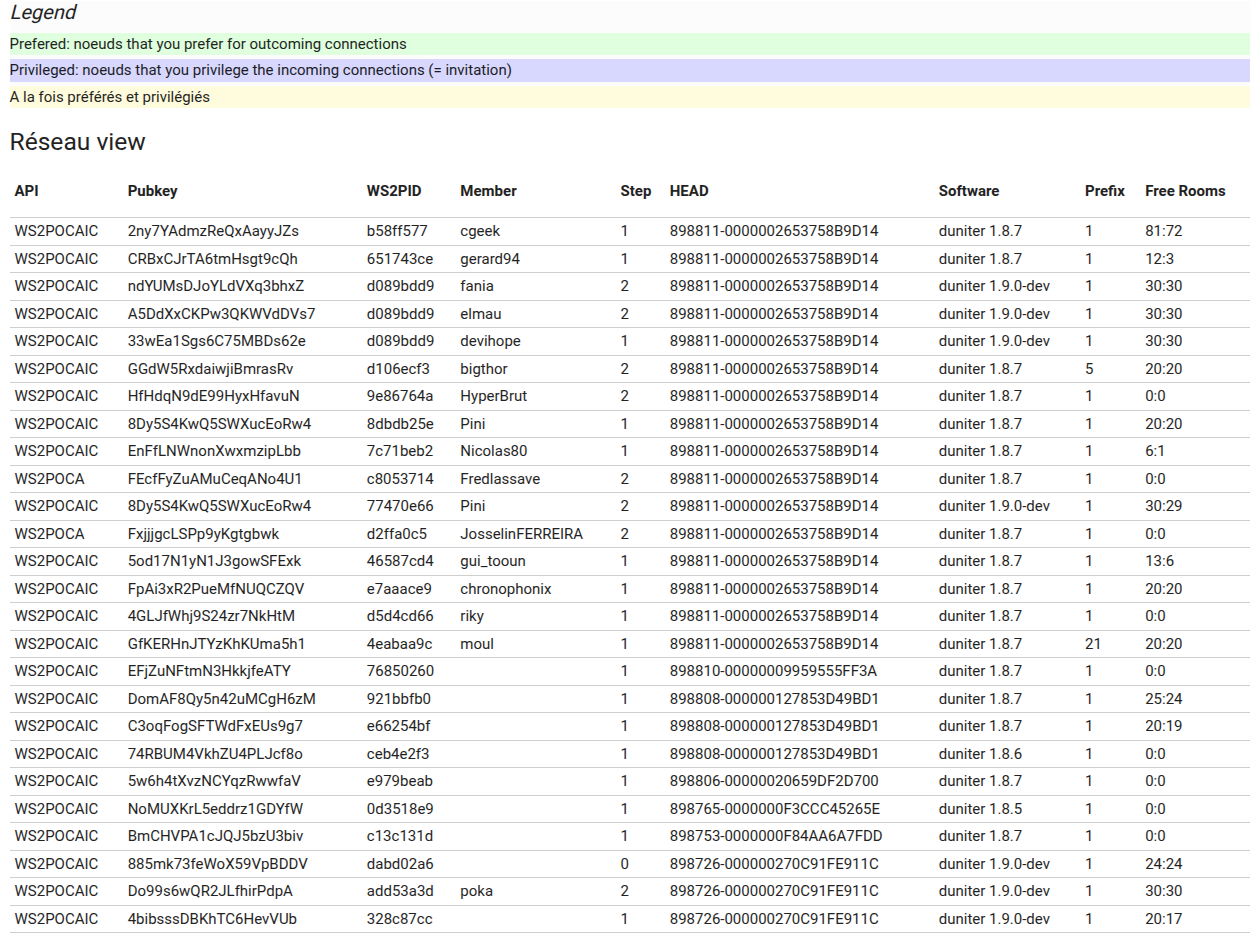Click the Free Rooms column header
Image resolution: width=1258 pixels, height=937 pixels.
click(1184, 191)
